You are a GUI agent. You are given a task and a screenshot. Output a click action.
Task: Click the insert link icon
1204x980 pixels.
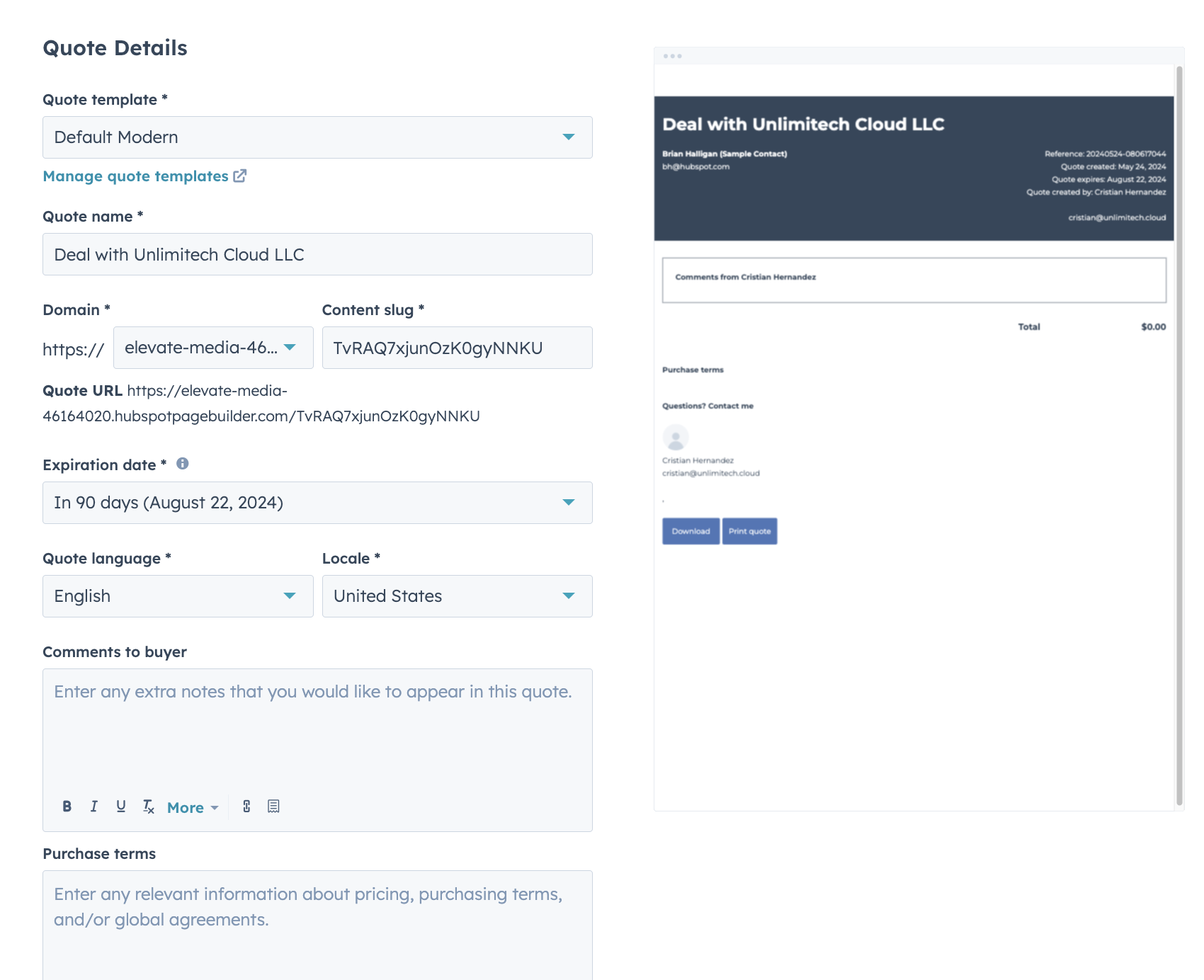[x=246, y=807]
